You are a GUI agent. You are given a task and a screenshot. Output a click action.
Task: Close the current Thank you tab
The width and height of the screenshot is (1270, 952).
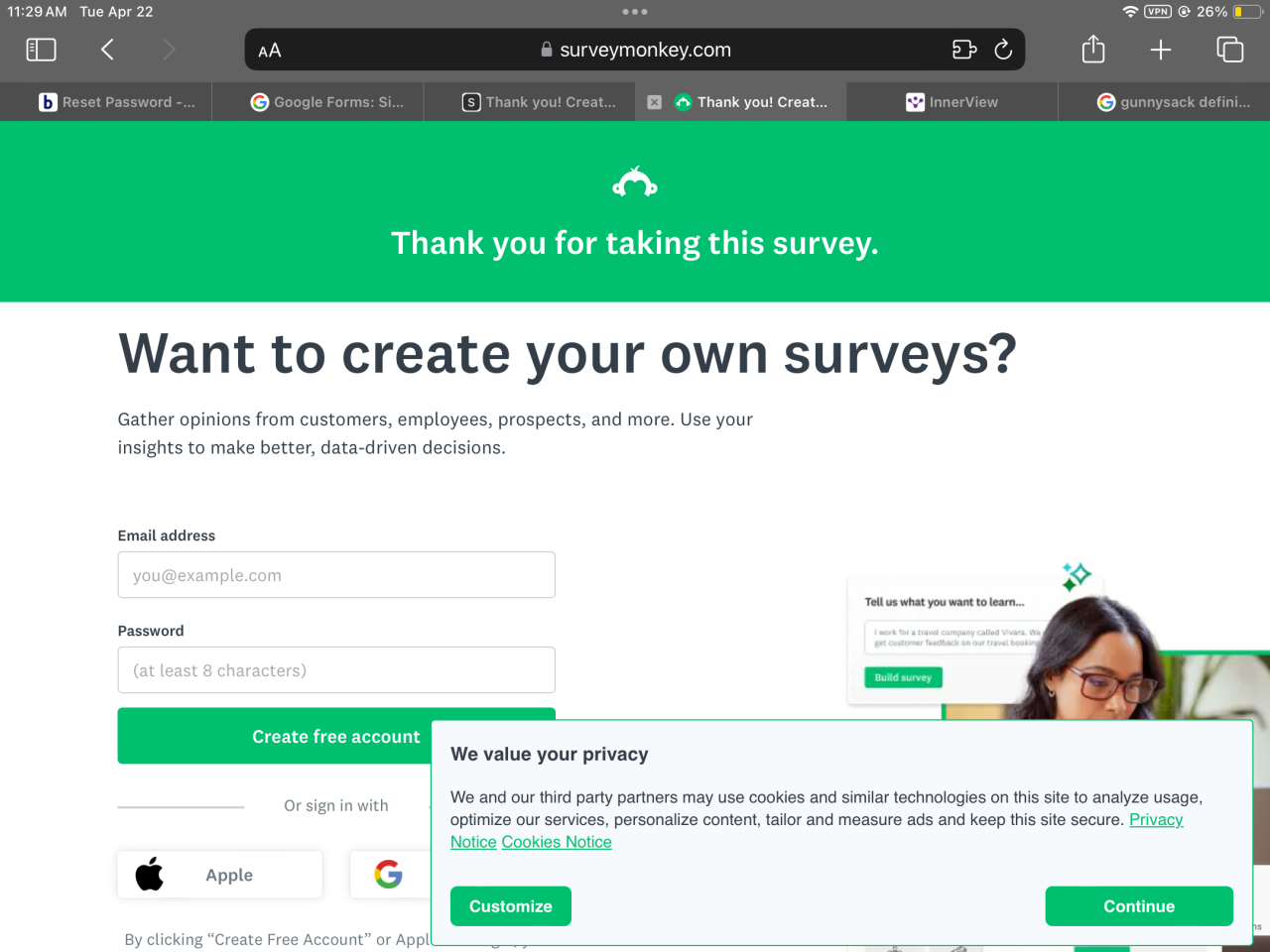point(655,102)
